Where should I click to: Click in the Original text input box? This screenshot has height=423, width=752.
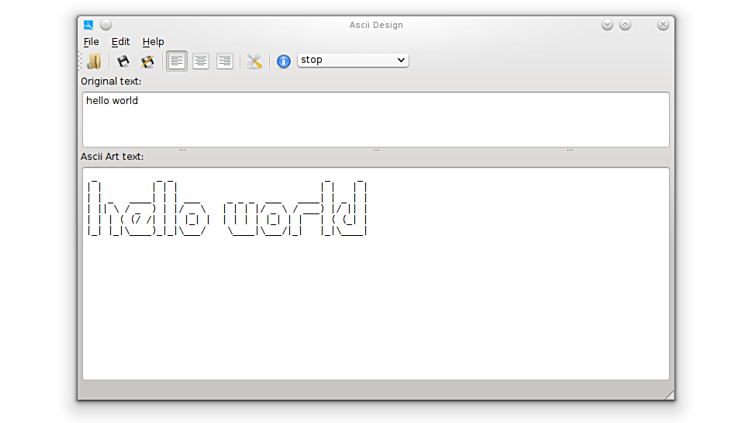tap(375, 119)
